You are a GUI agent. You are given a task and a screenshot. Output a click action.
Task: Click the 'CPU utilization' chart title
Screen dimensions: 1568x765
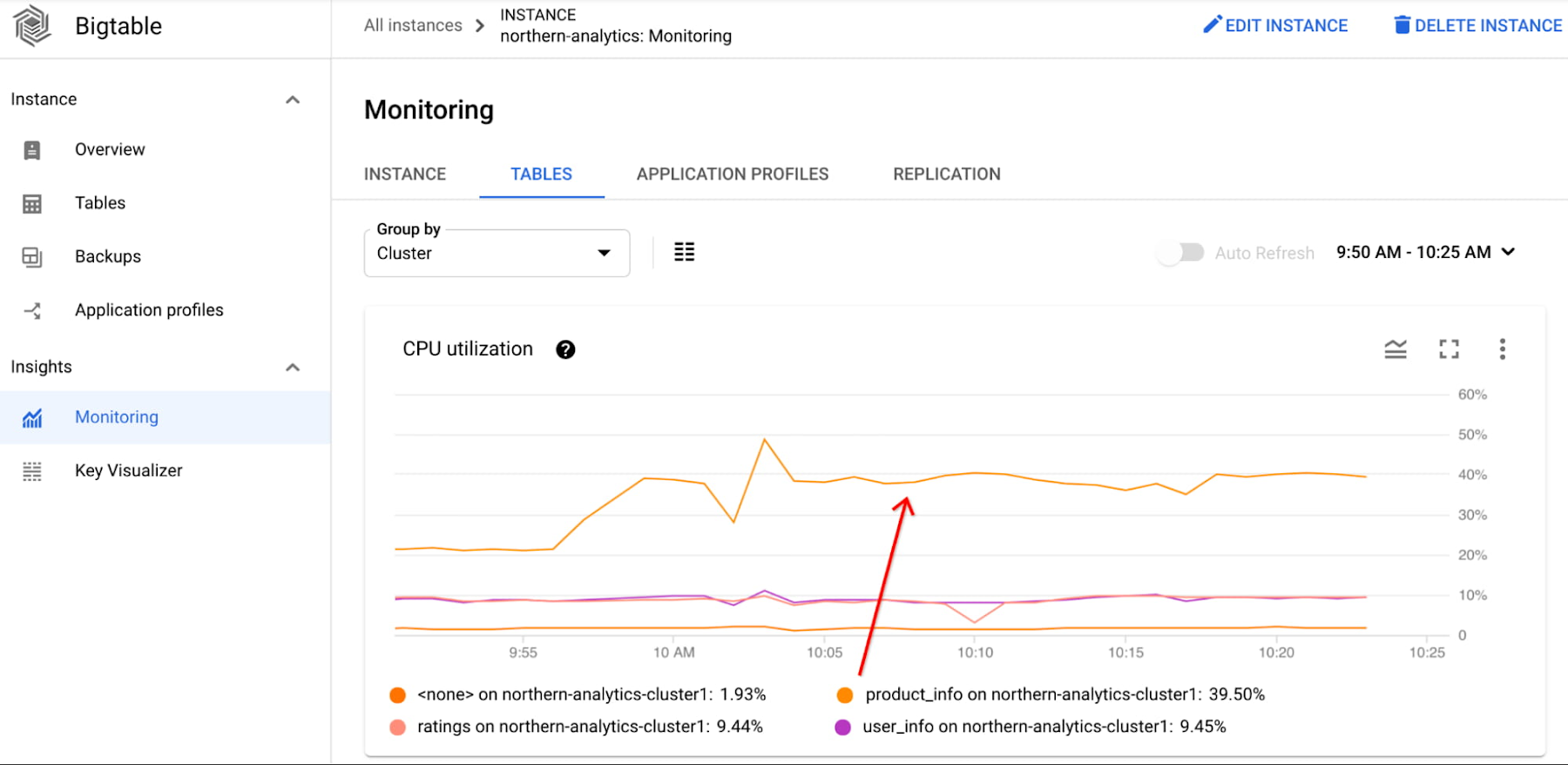click(x=468, y=349)
